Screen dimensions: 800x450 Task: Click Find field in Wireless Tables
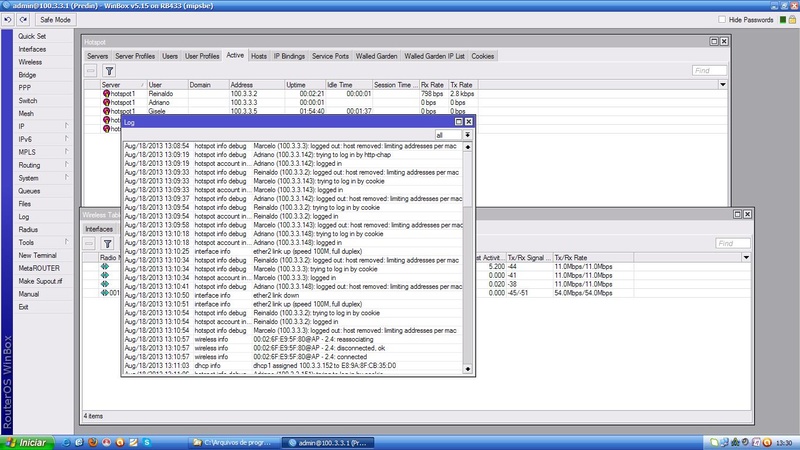click(732, 243)
